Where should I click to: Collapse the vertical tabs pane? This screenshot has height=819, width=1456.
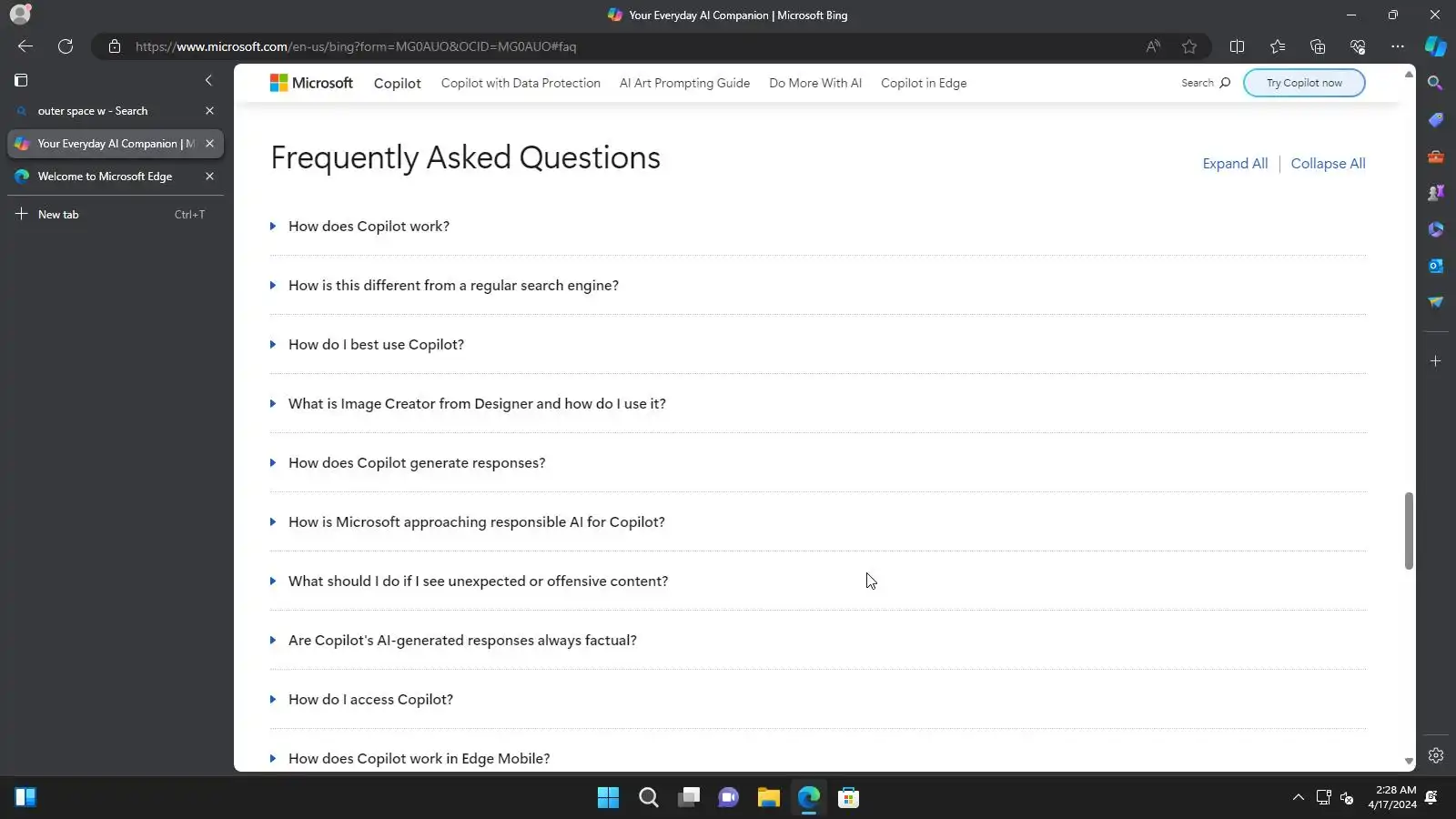[x=208, y=80]
